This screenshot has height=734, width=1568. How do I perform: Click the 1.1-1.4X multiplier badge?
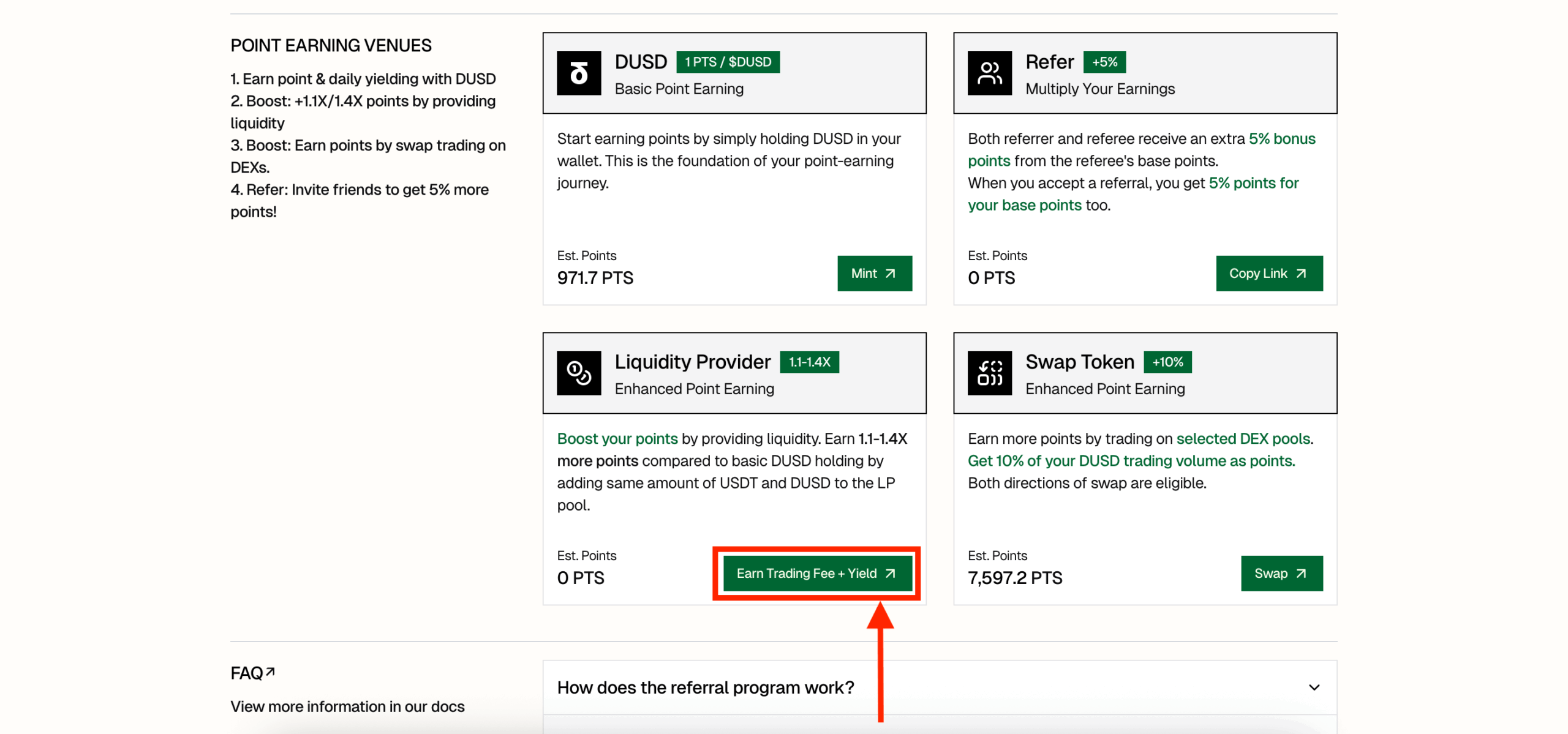coord(809,362)
